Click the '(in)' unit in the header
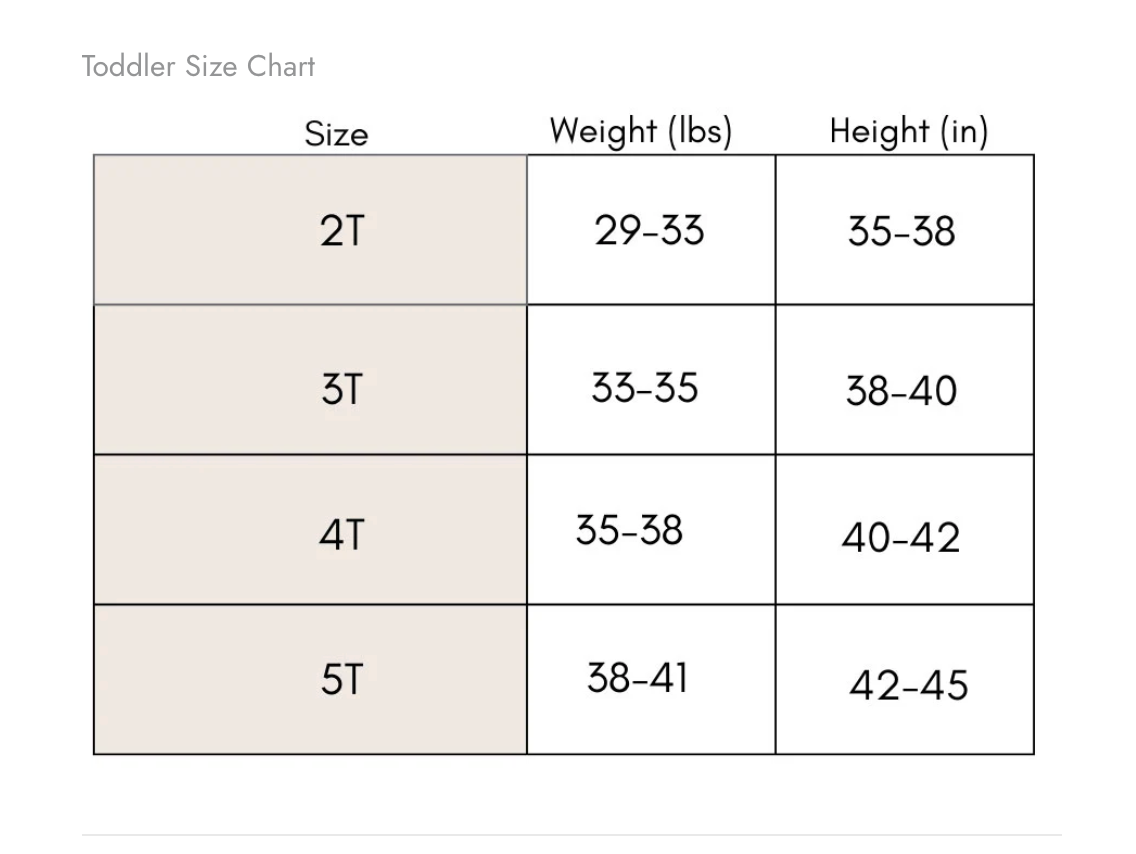1136x854 pixels. pos(963,131)
